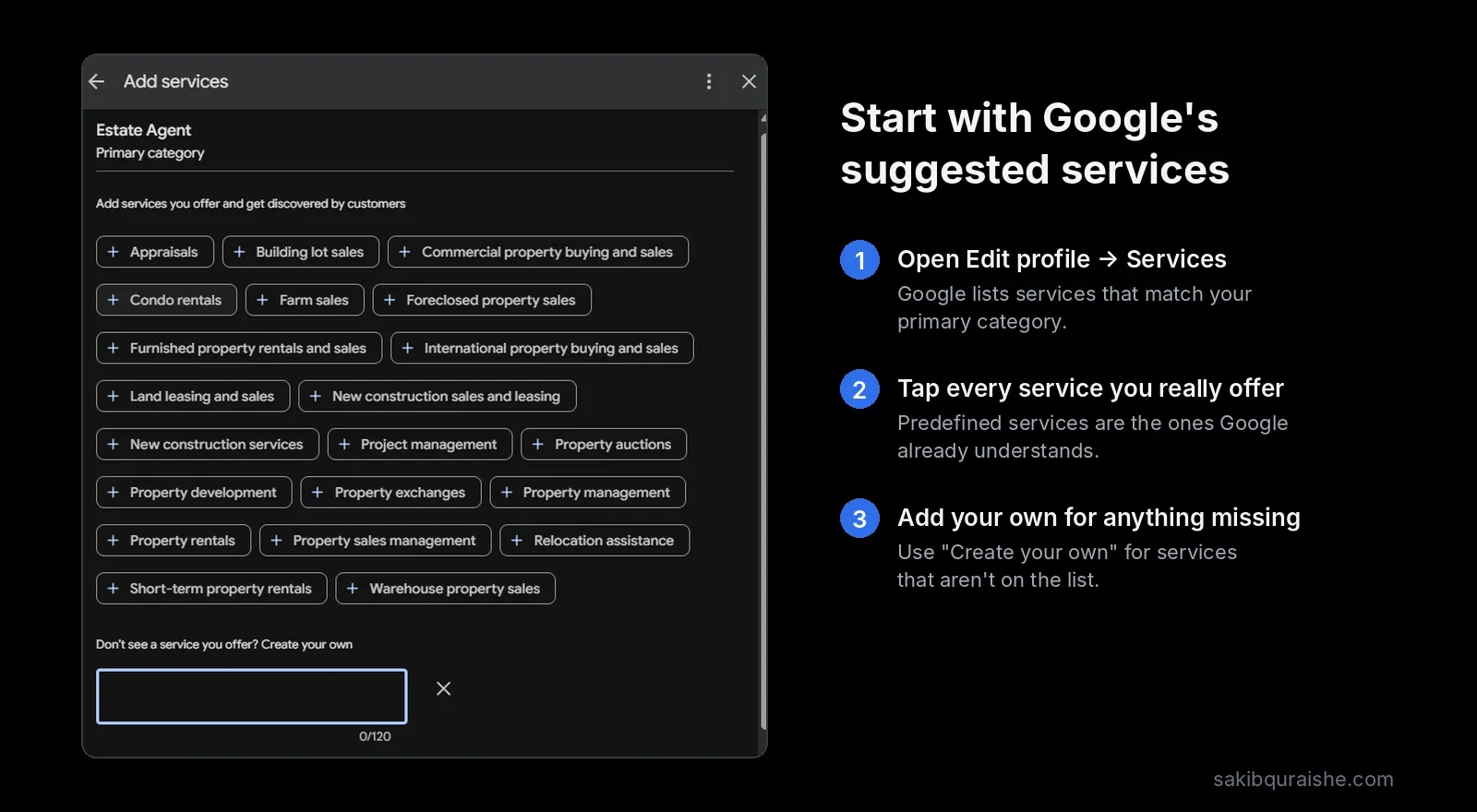Add Commercial property buying and sales
The height and width of the screenshot is (812, 1477).
coord(538,252)
